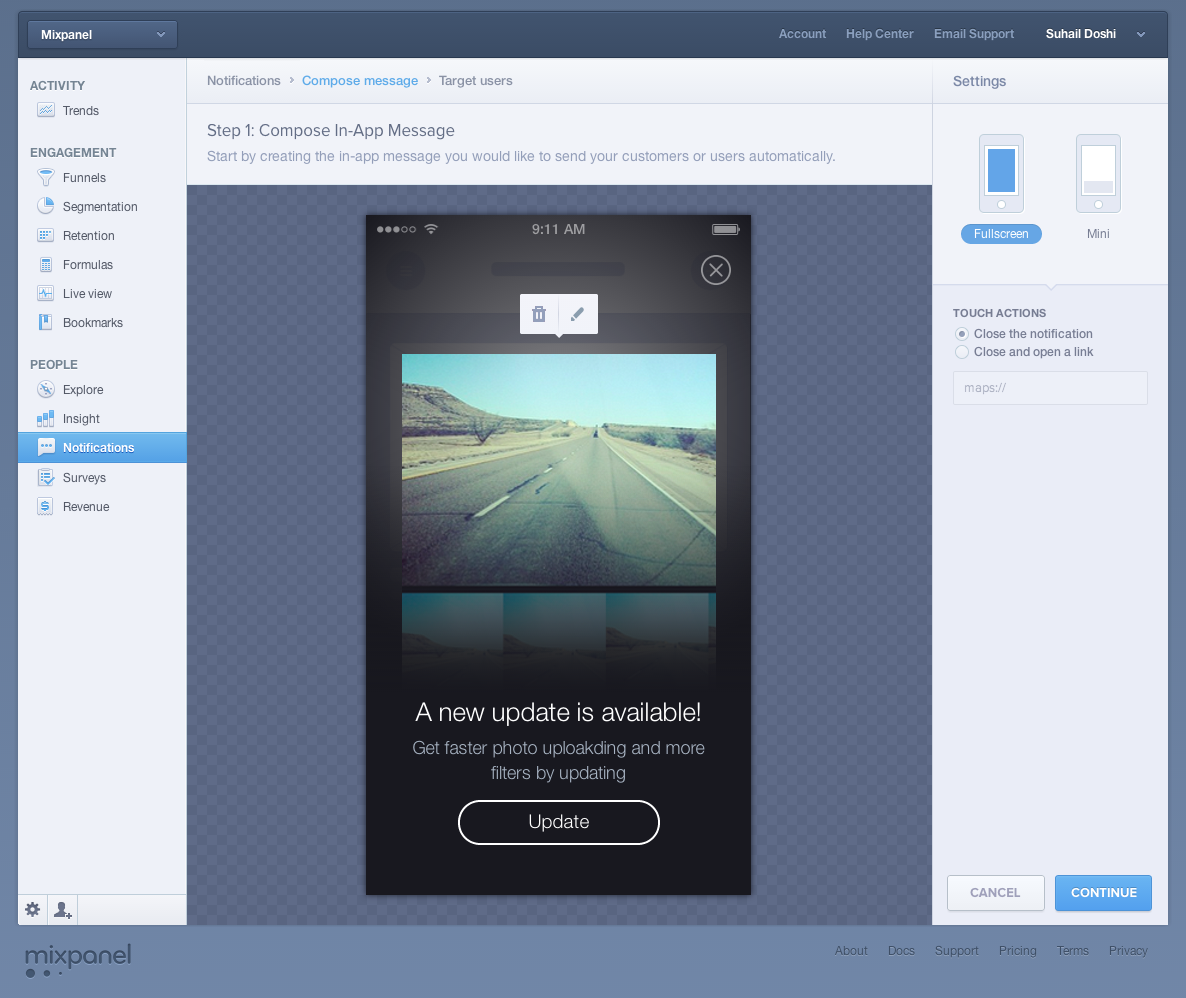Open the Mixpanel project dropdown
The width and height of the screenshot is (1186, 998).
tap(102, 35)
